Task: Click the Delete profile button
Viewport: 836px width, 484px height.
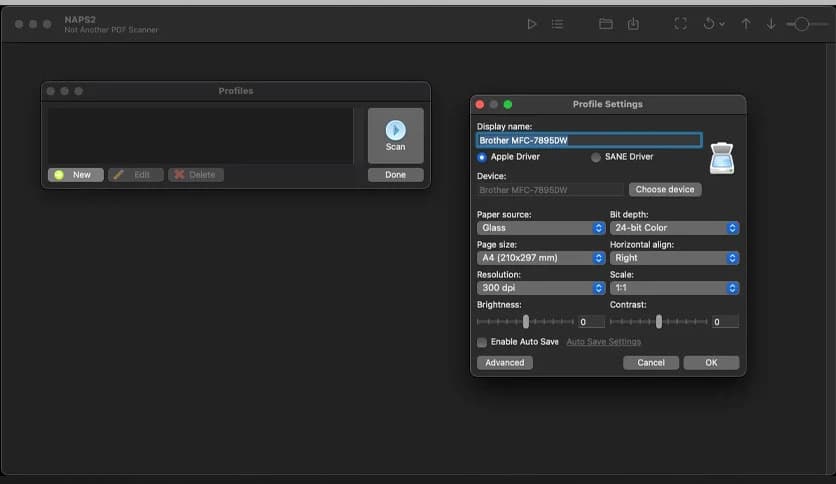Action: click(x=196, y=175)
